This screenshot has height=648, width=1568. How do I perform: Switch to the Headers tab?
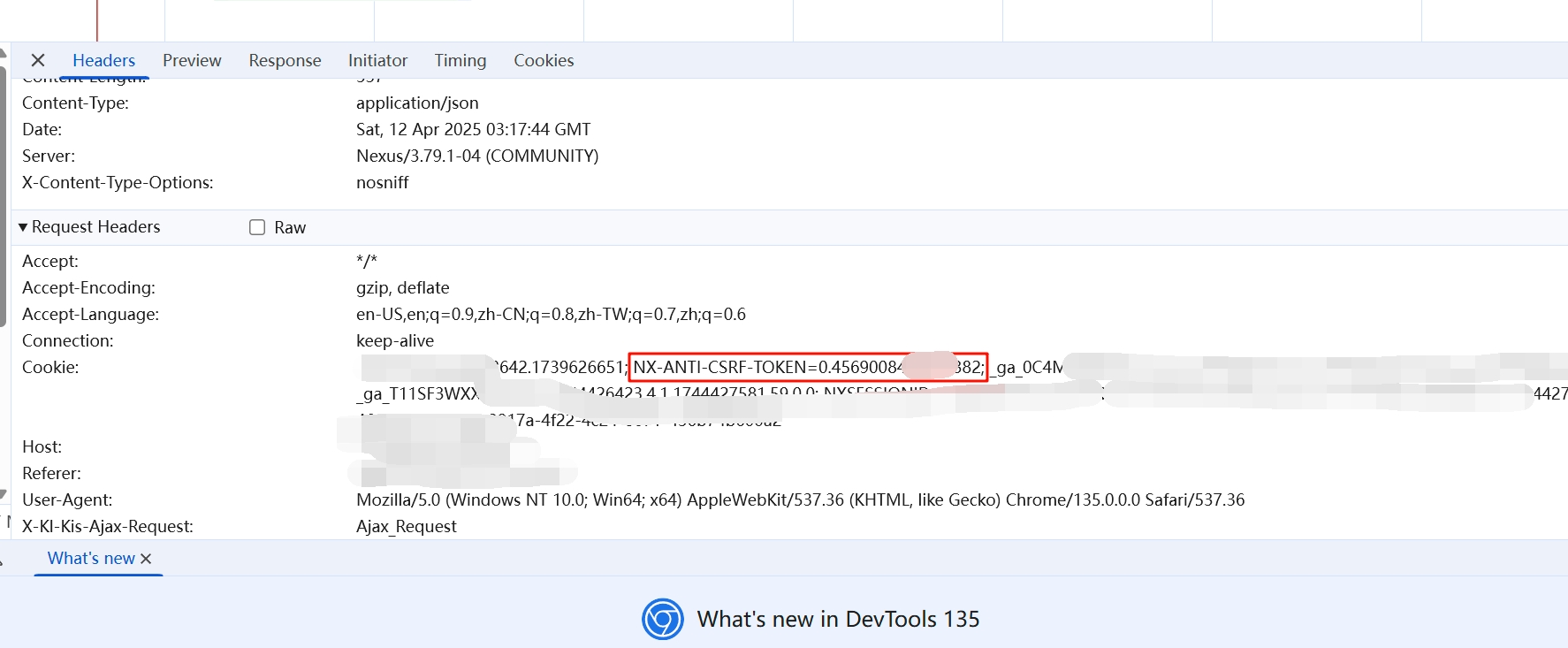pyautogui.click(x=103, y=60)
